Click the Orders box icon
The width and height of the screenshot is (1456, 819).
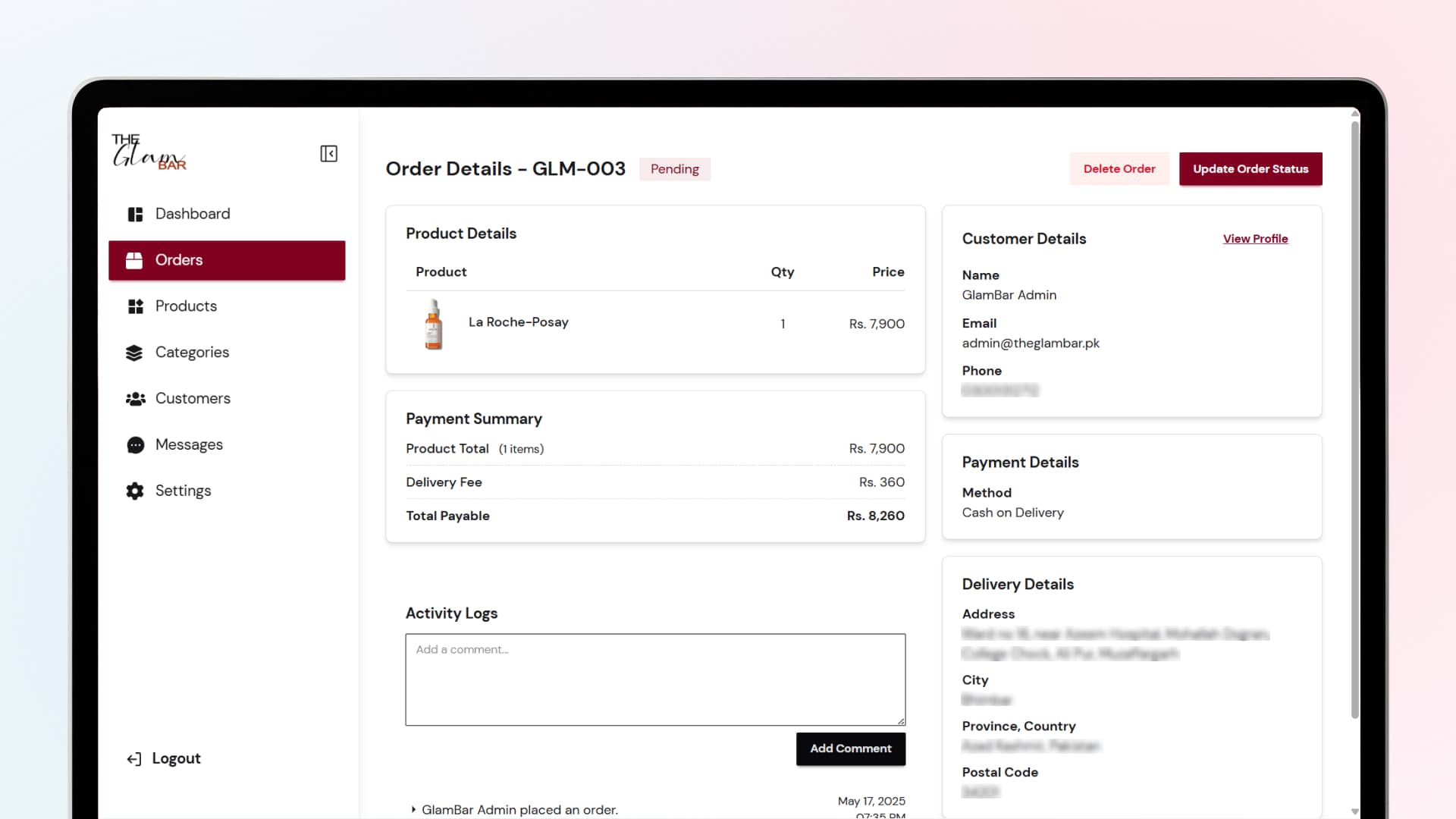pyautogui.click(x=134, y=261)
